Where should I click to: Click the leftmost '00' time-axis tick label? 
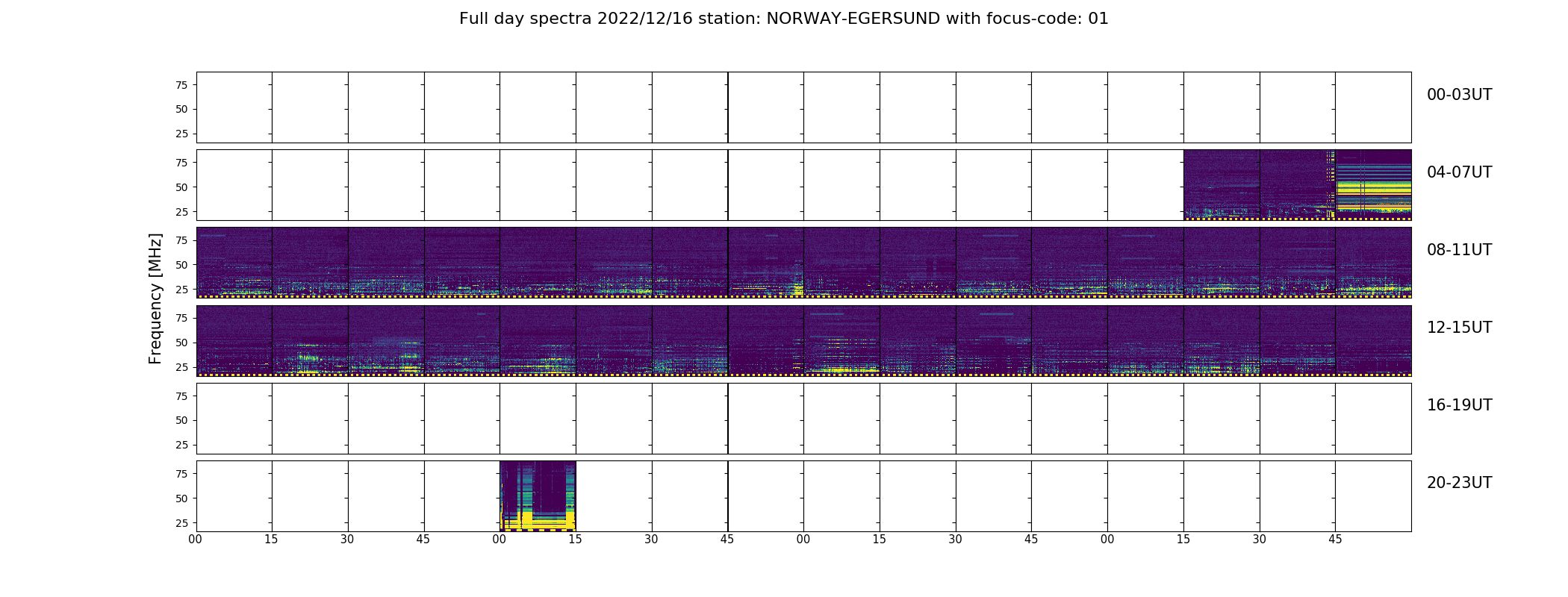(196, 539)
